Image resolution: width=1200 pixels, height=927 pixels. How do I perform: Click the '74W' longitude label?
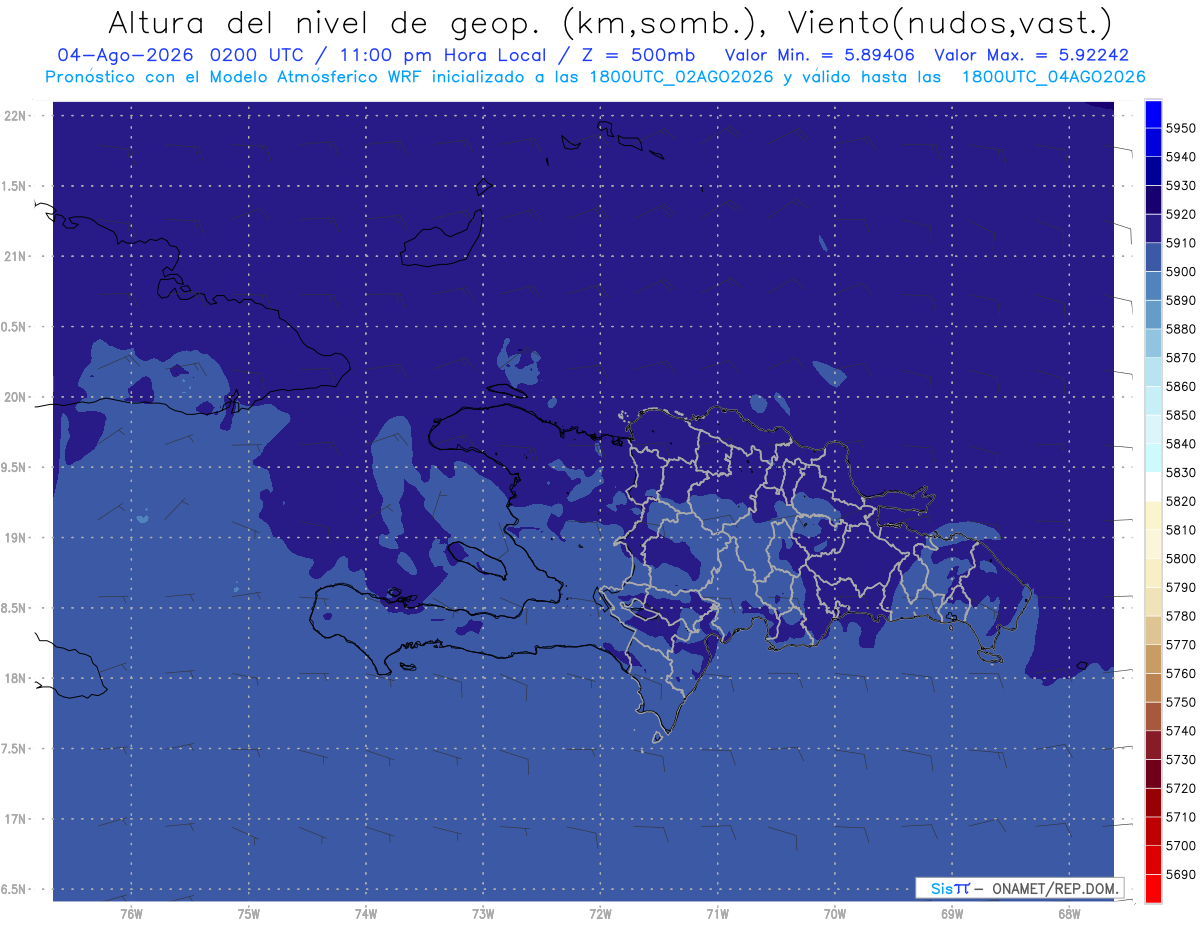(x=366, y=914)
